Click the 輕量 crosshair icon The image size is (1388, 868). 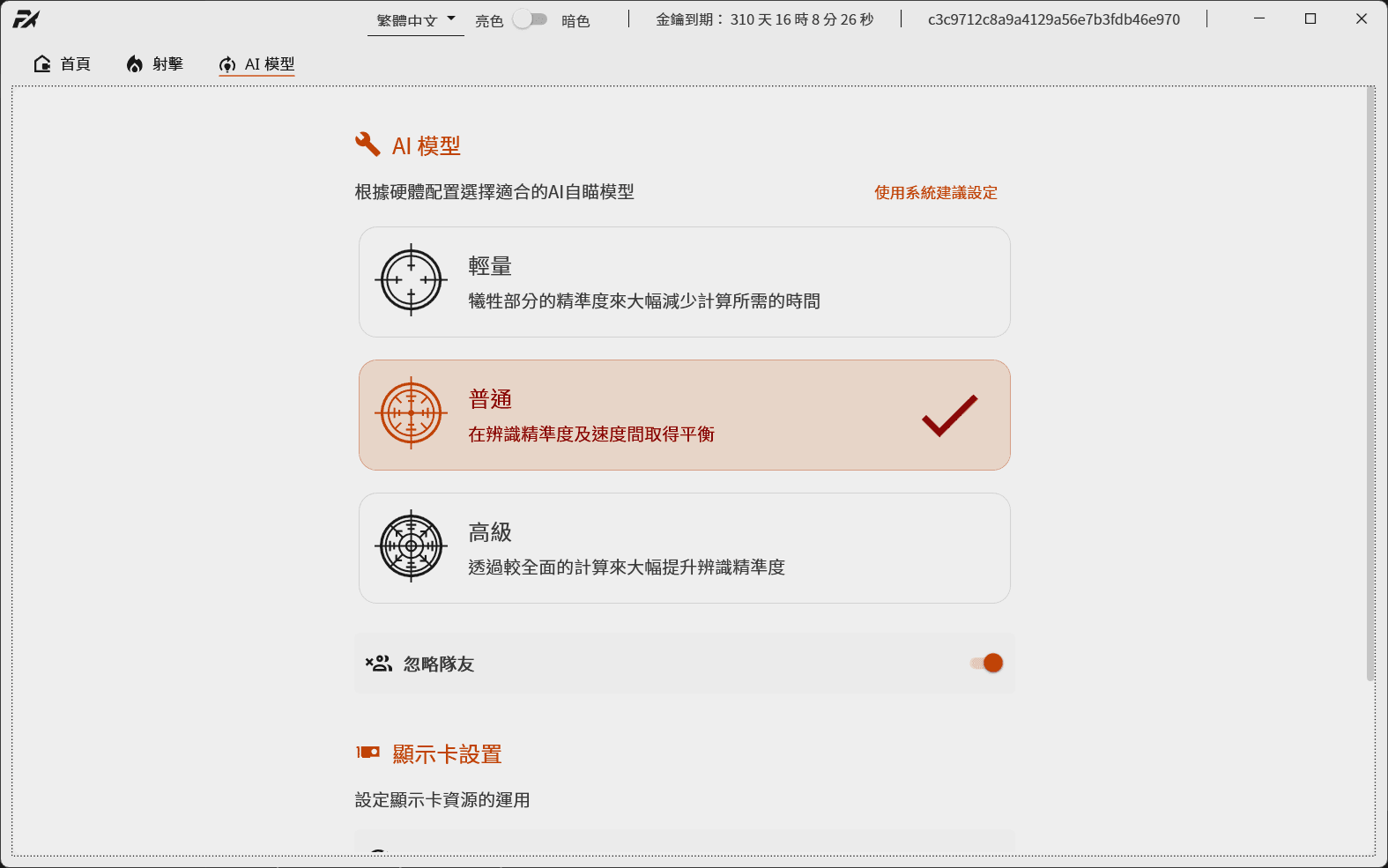coord(411,280)
